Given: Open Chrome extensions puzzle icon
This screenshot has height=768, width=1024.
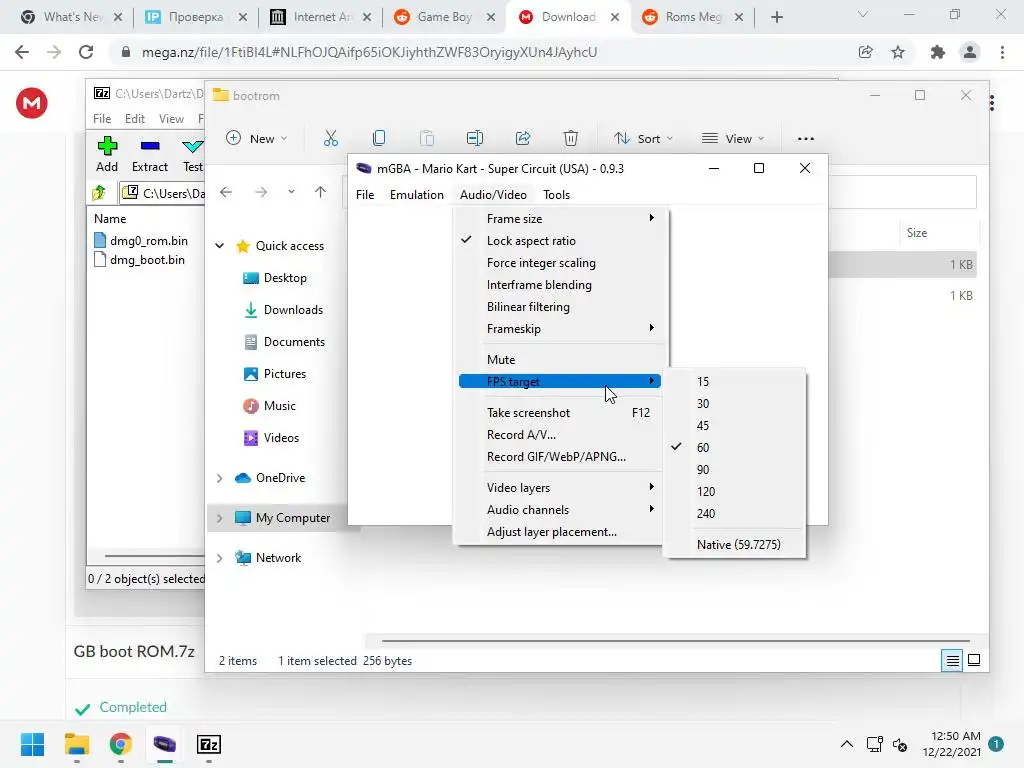Looking at the screenshot, I should tap(938, 52).
